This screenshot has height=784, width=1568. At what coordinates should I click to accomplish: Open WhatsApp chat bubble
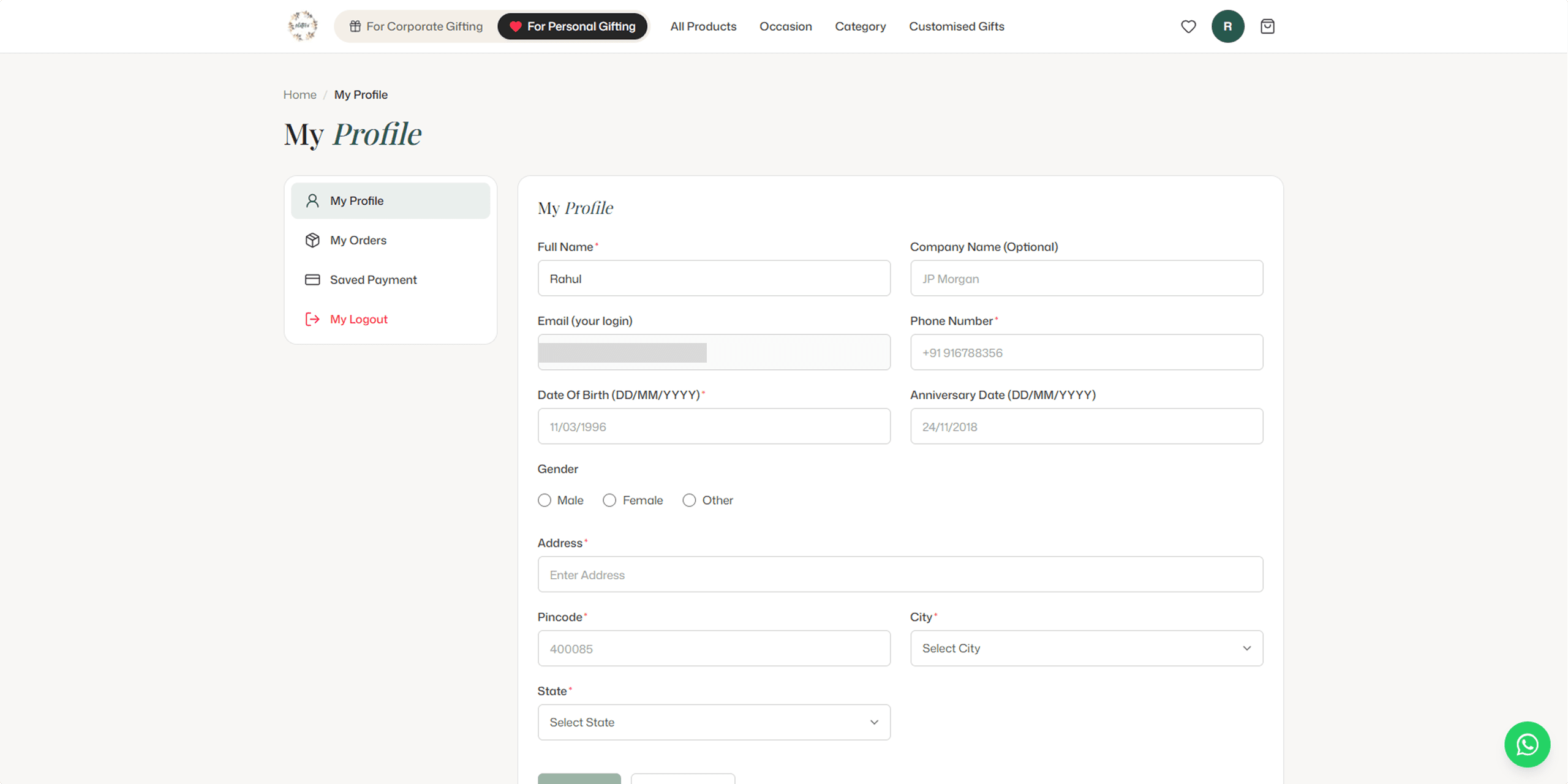pos(1527,744)
